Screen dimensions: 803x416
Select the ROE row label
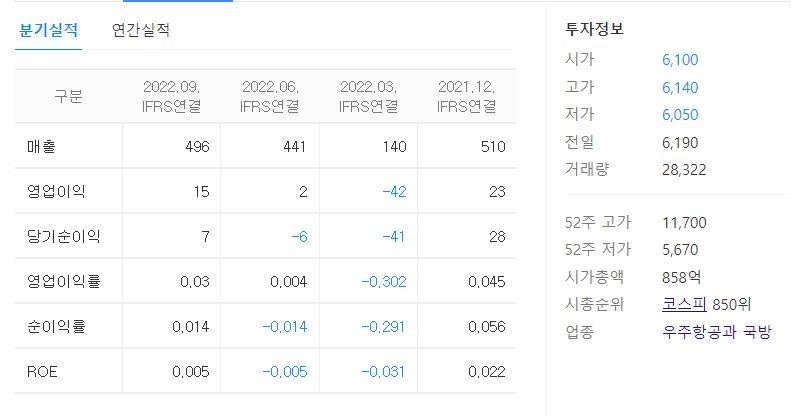click(x=42, y=372)
